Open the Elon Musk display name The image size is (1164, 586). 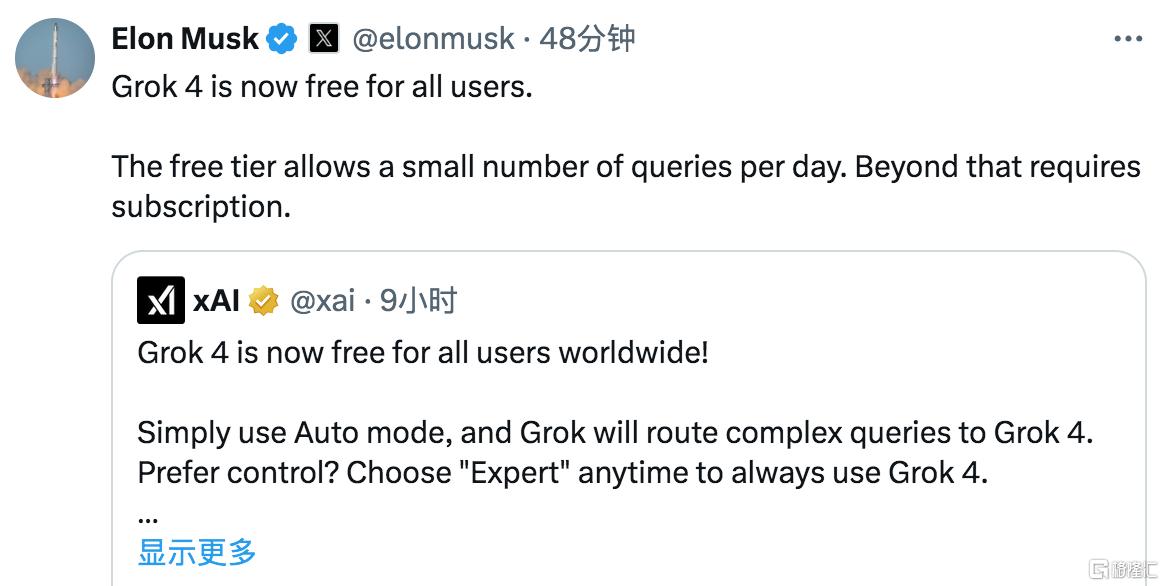185,39
